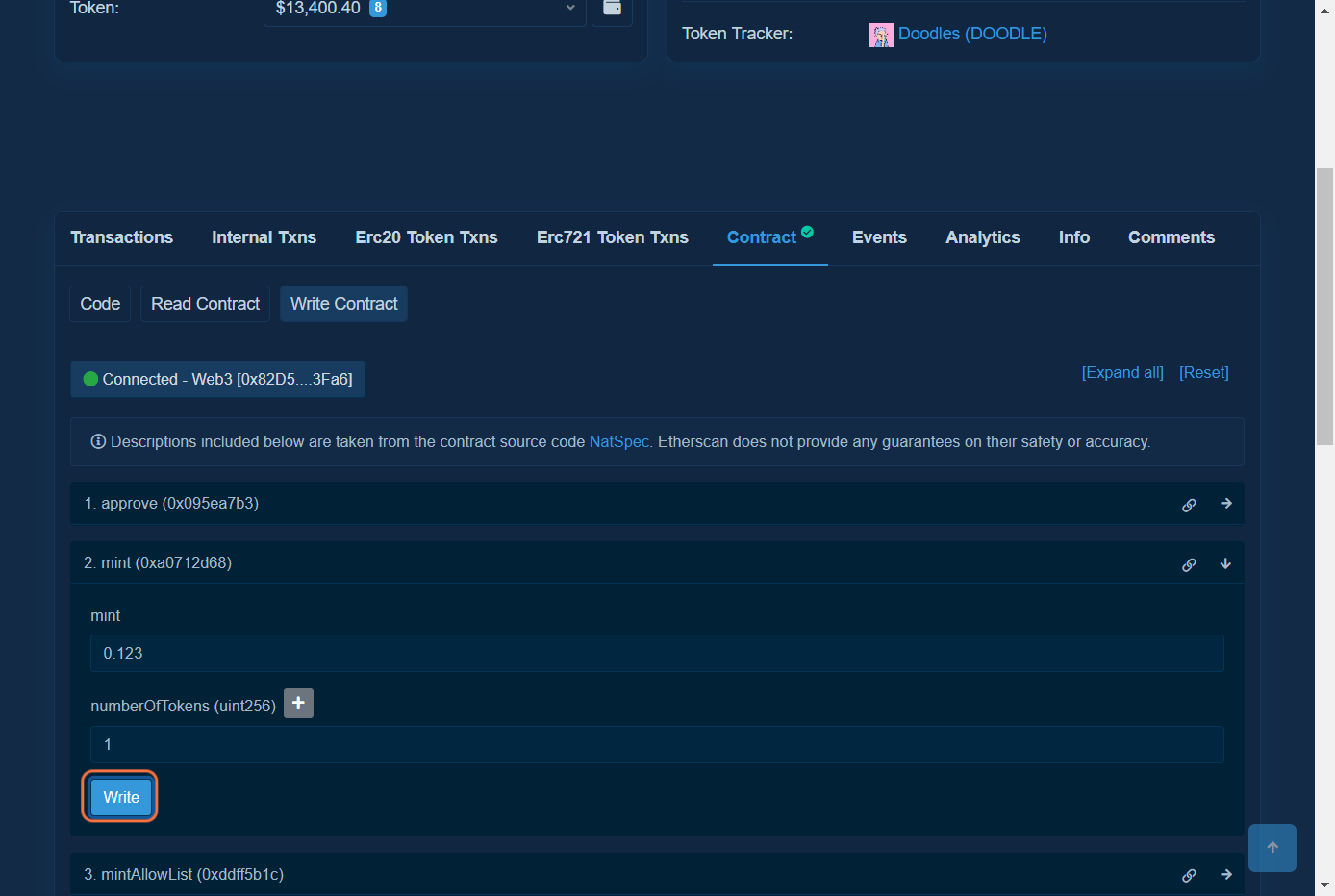Click the mint payable amount field
Screen dimensions: 1335x896
tap(657, 653)
